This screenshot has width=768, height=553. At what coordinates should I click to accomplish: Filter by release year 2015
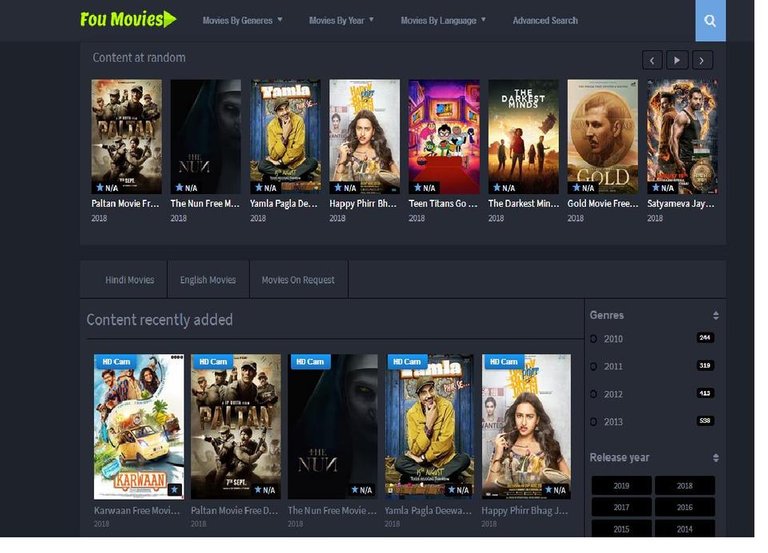pyautogui.click(x=621, y=529)
